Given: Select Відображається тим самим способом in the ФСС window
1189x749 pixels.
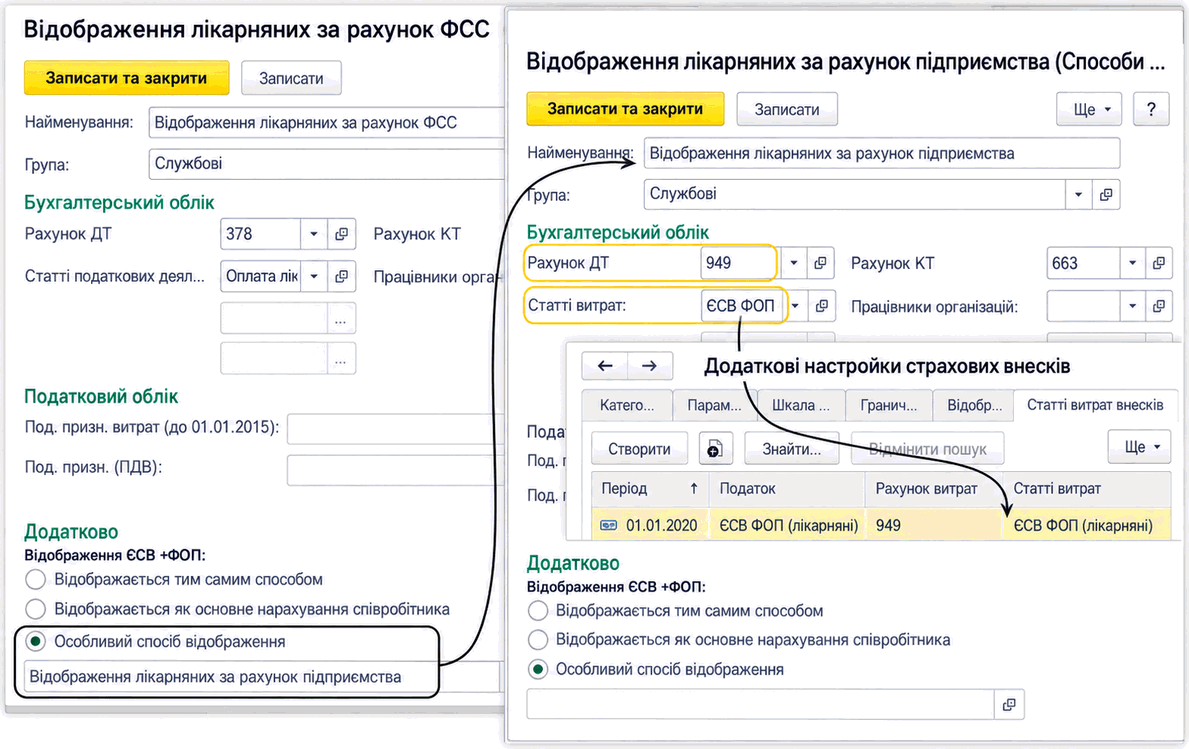Looking at the screenshot, I should click(35, 580).
